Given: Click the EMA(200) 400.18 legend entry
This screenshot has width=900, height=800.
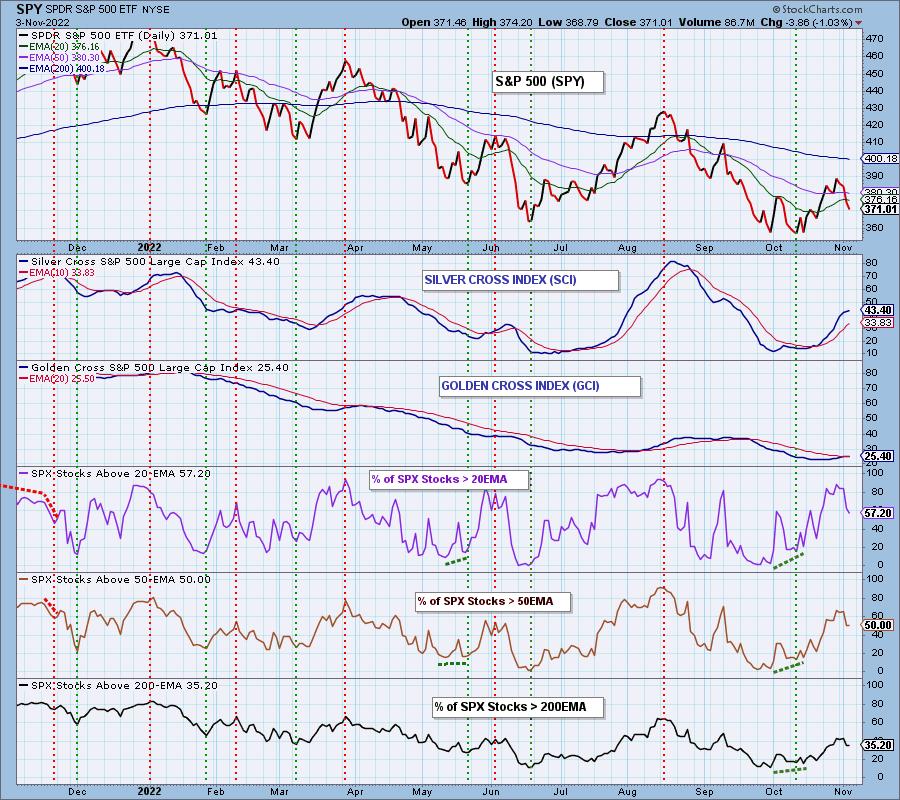Looking at the screenshot, I should click(x=61, y=68).
